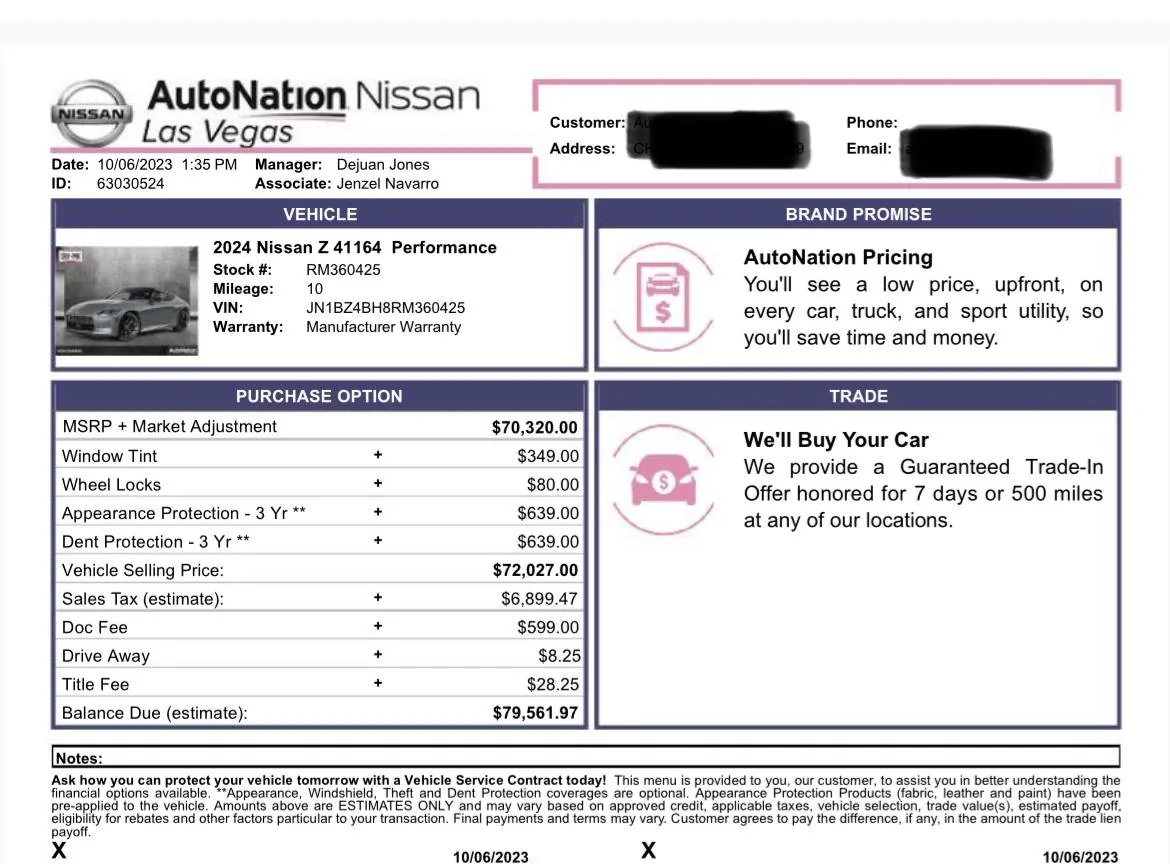Select the date 10/06/2023 1:35 PM

pyautogui.click(x=167, y=164)
